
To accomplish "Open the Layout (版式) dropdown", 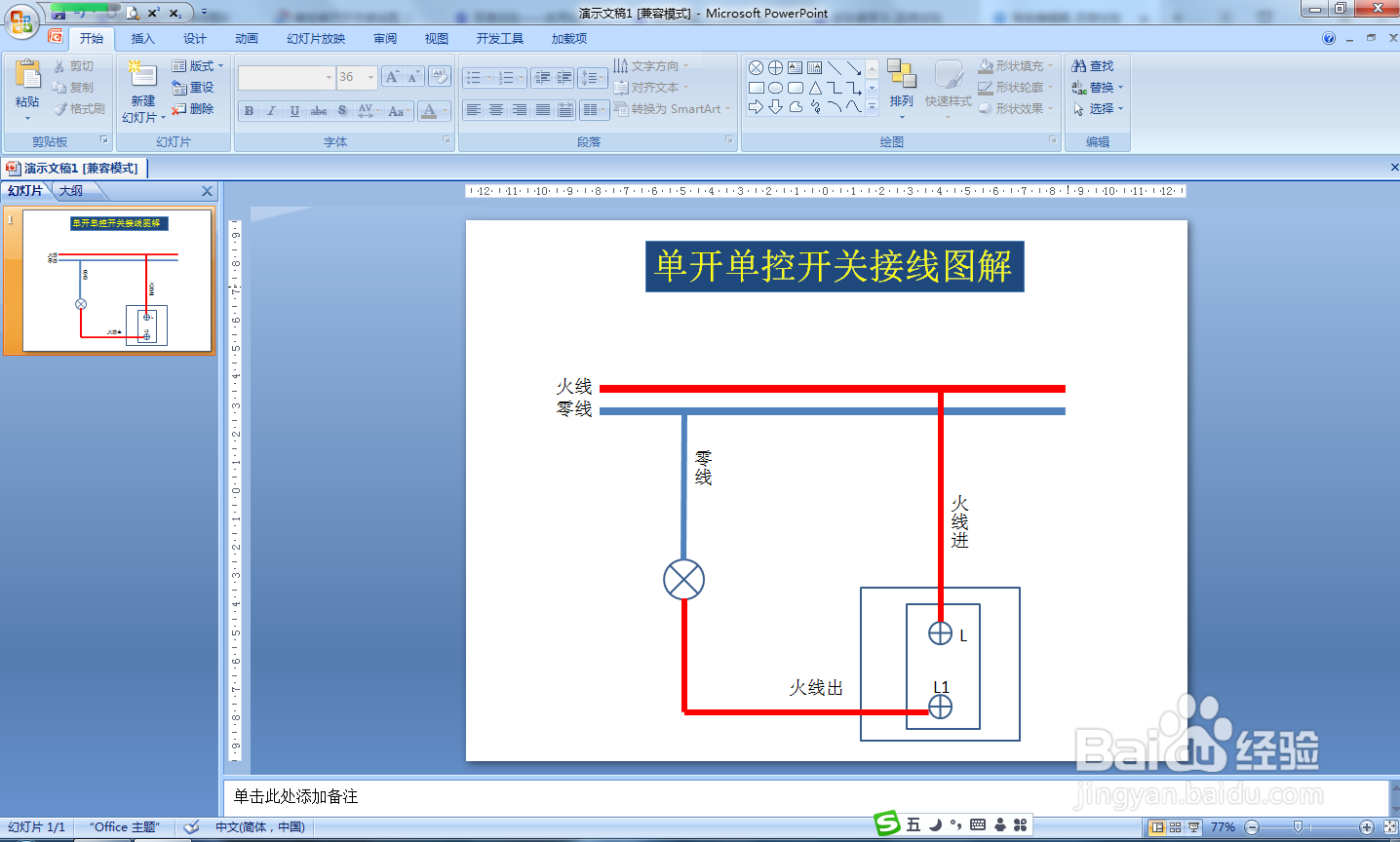I will click(x=198, y=66).
